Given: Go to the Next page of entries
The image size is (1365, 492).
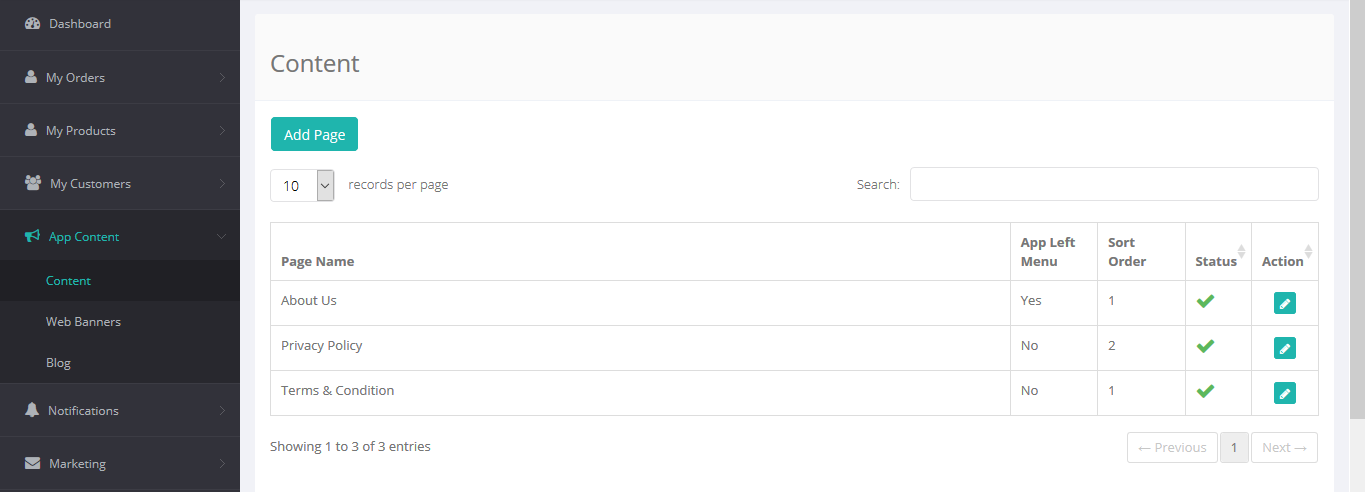Looking at the screenshot, I should point(1284,448).
